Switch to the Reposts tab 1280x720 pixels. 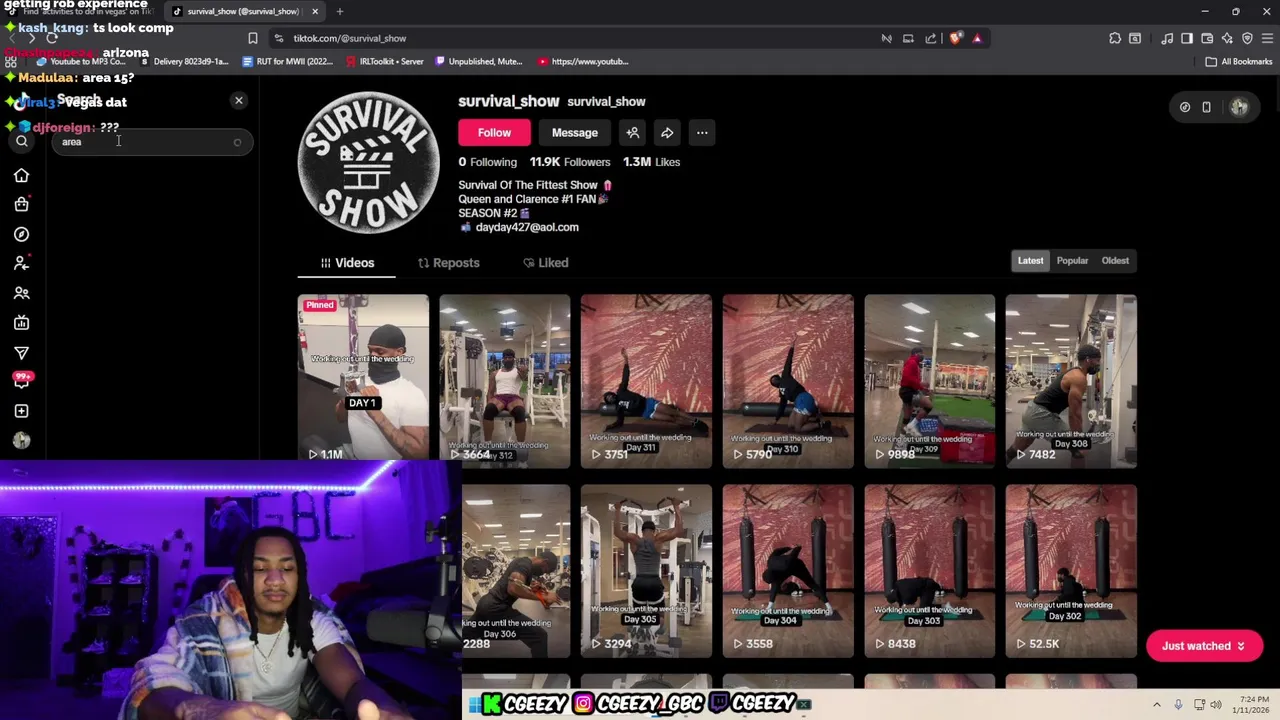pyautogui.click(x=448, y=263)
